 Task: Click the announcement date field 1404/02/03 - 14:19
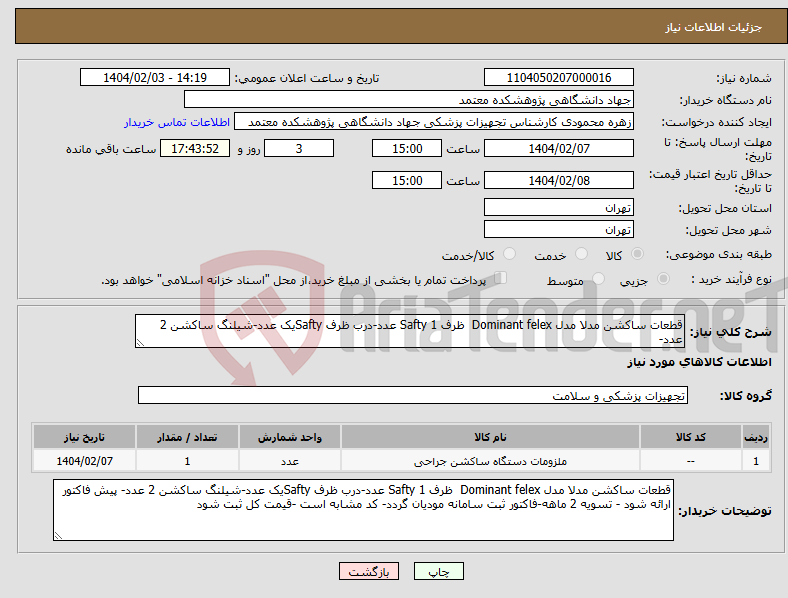pyautogui.click(x=155, y=77)
